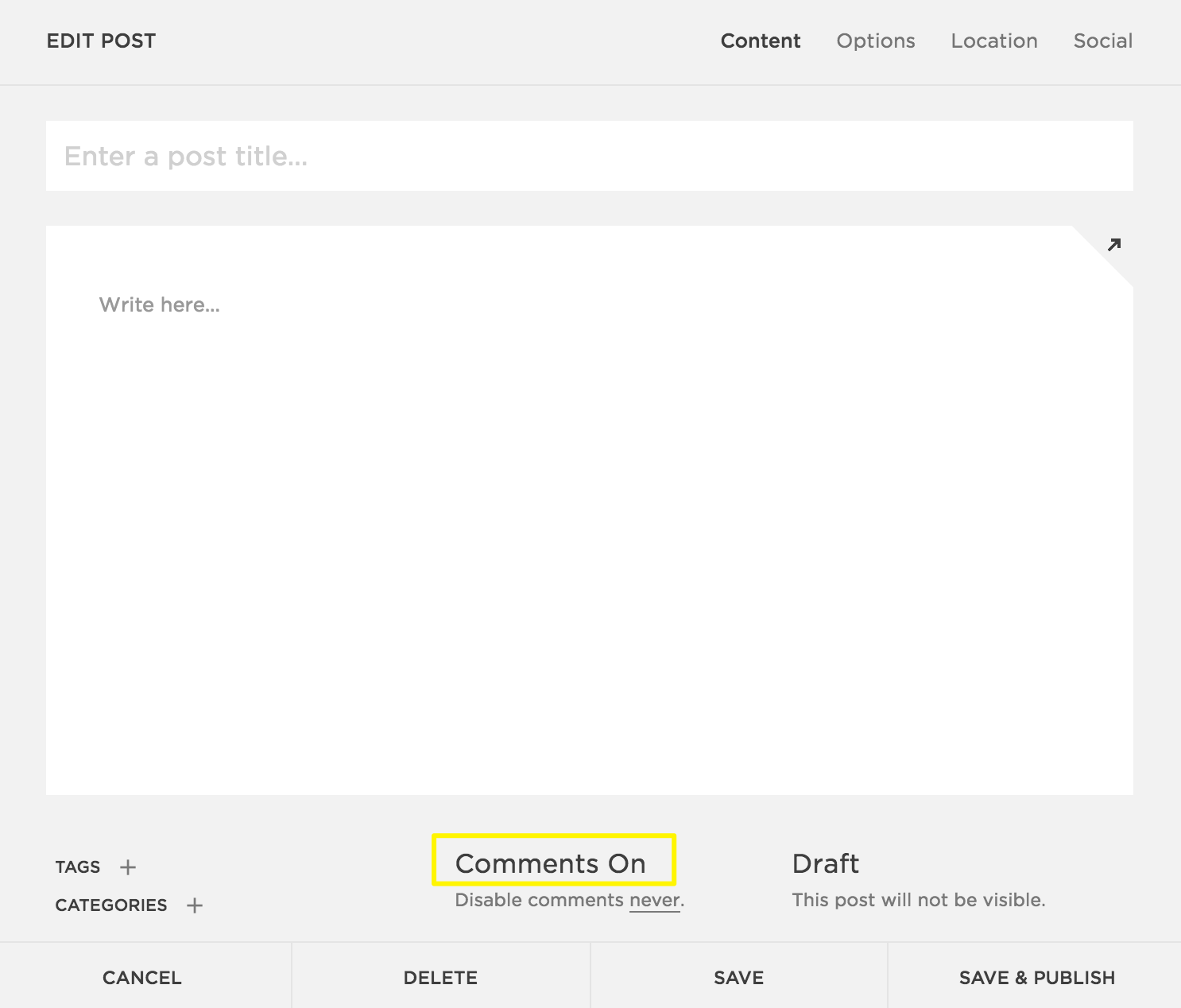Viewport: 1181px width, 1008px height.
Task: Switch to the Content tab
Action: [x=760, y=41]
